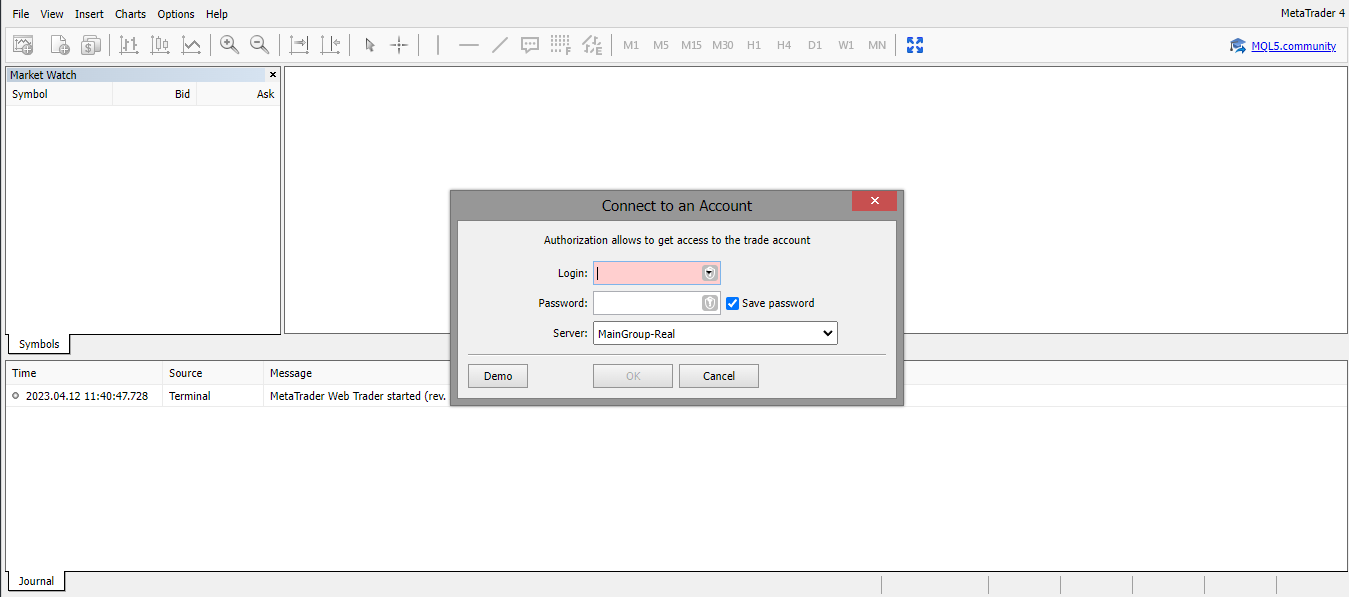Click the Zoom Out magnifier icon
This screenshot has width=1349, height=597.
259,45
